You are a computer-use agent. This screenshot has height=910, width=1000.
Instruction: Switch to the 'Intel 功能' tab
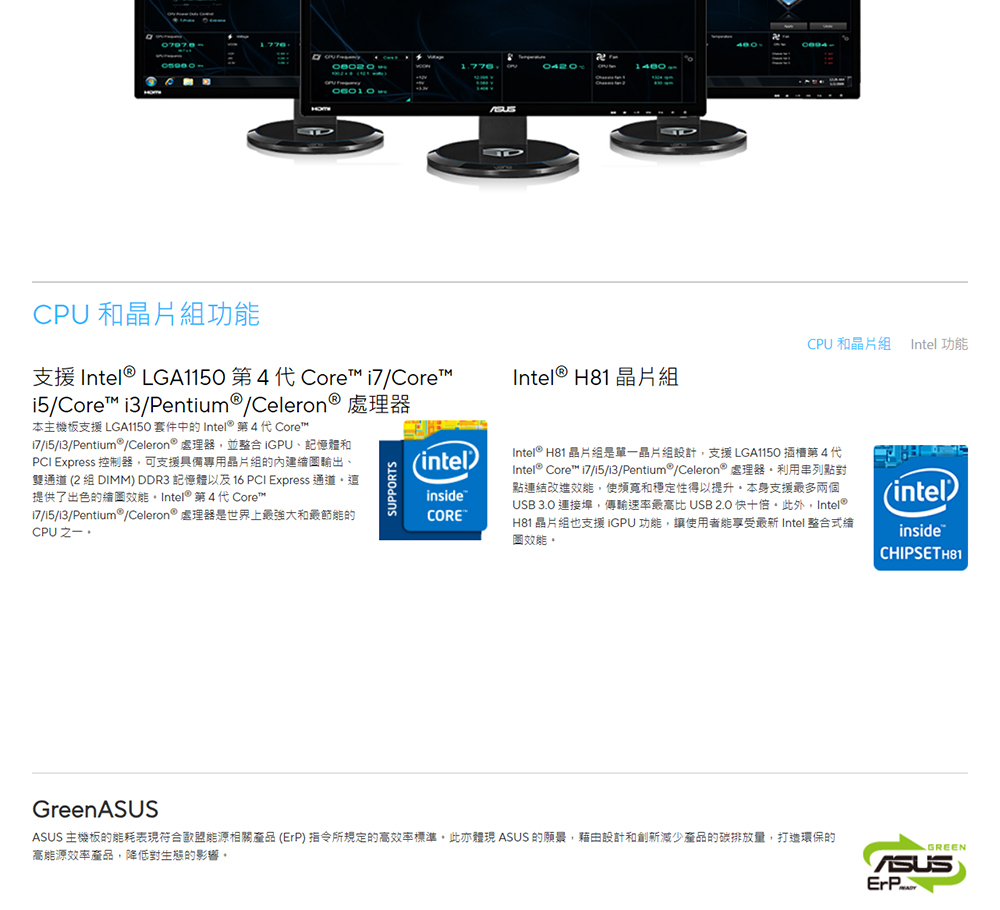pos(939,344)
